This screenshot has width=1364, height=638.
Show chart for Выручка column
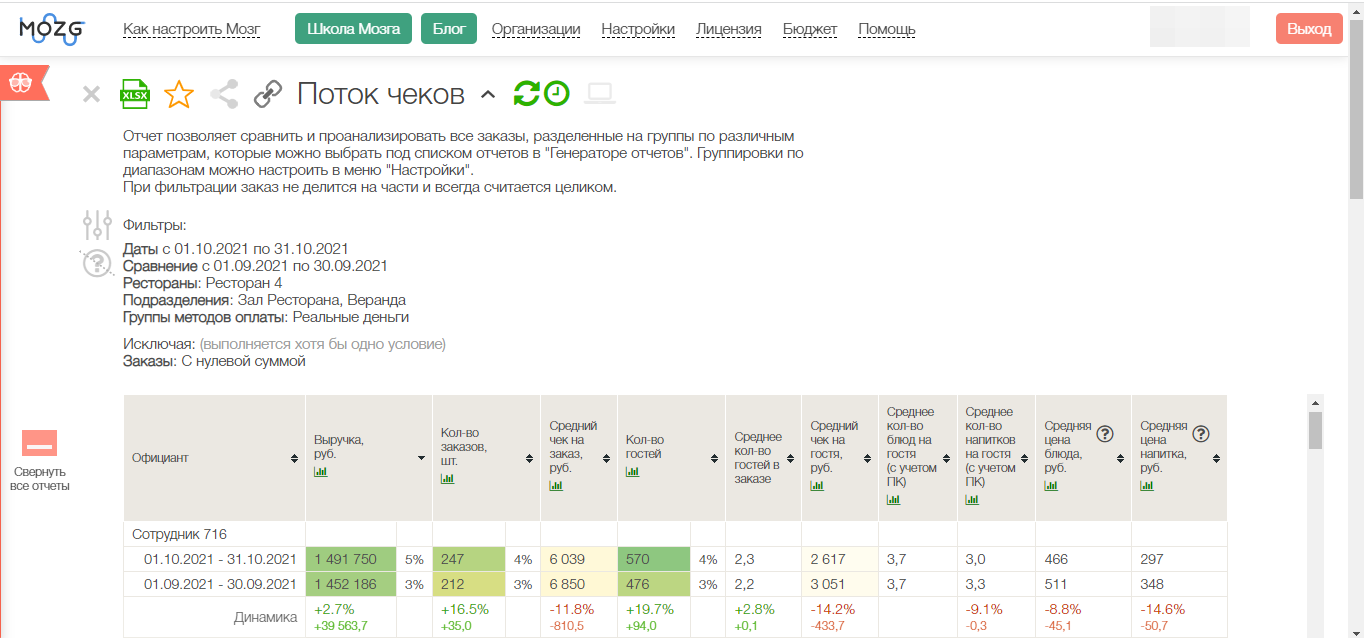click(x=321, y=472)
